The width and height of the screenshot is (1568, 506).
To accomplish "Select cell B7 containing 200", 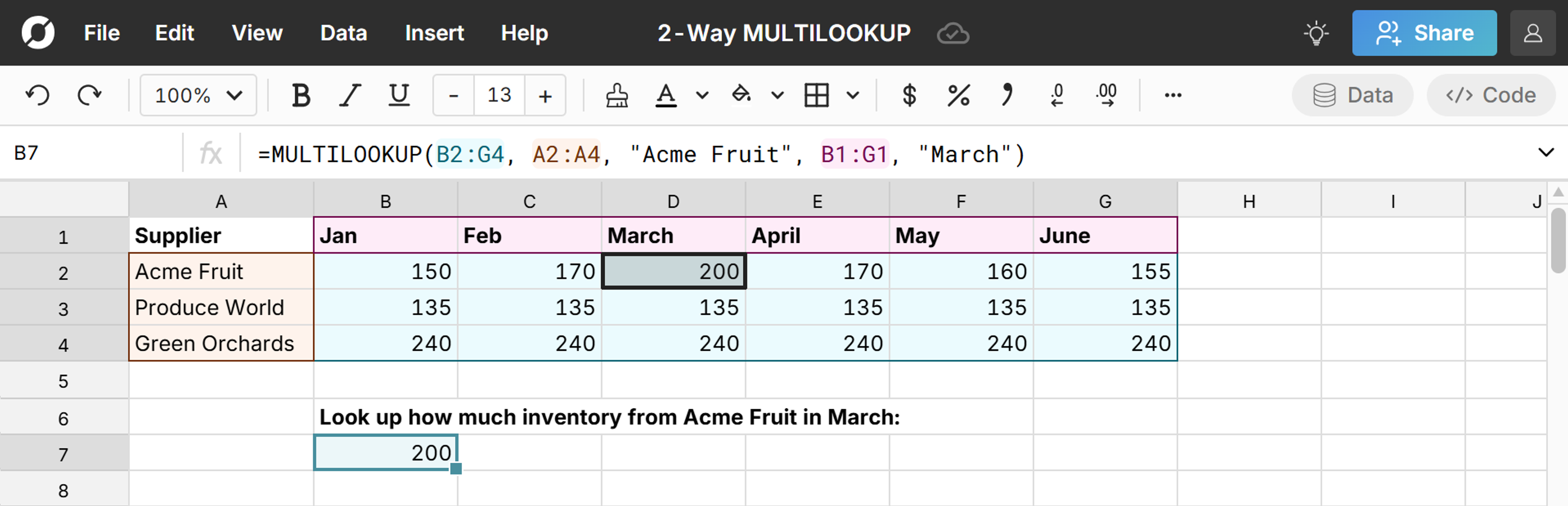I will click(385, 452).
